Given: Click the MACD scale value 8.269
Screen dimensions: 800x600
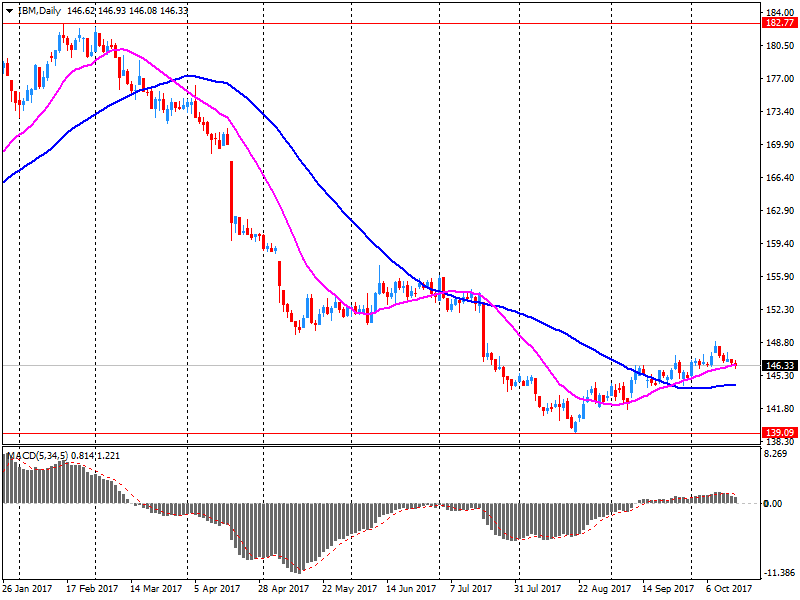Looking at the screenshot, I should click(x=776, y=453).
